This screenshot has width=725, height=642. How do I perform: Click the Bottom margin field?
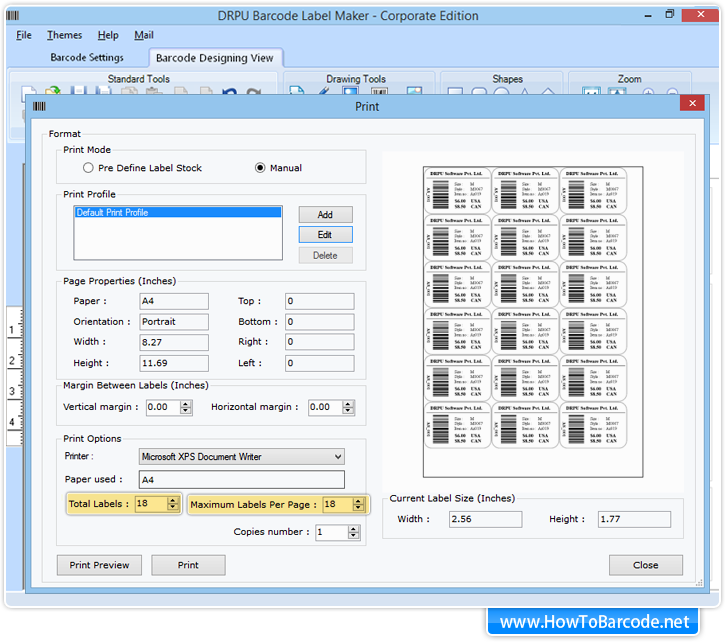pos(319,321)
